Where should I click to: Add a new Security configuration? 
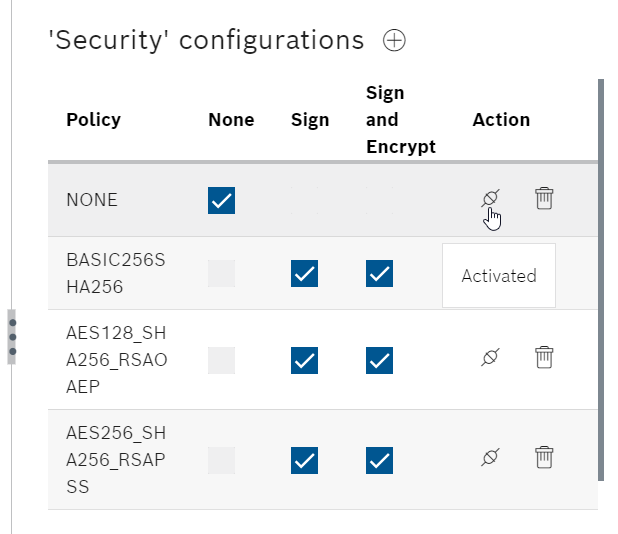pyautogui.click(x=394, y=40)
